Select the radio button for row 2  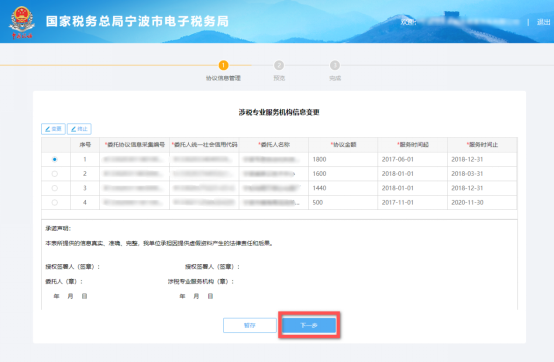pyautogui.click(x=54, y=174)
